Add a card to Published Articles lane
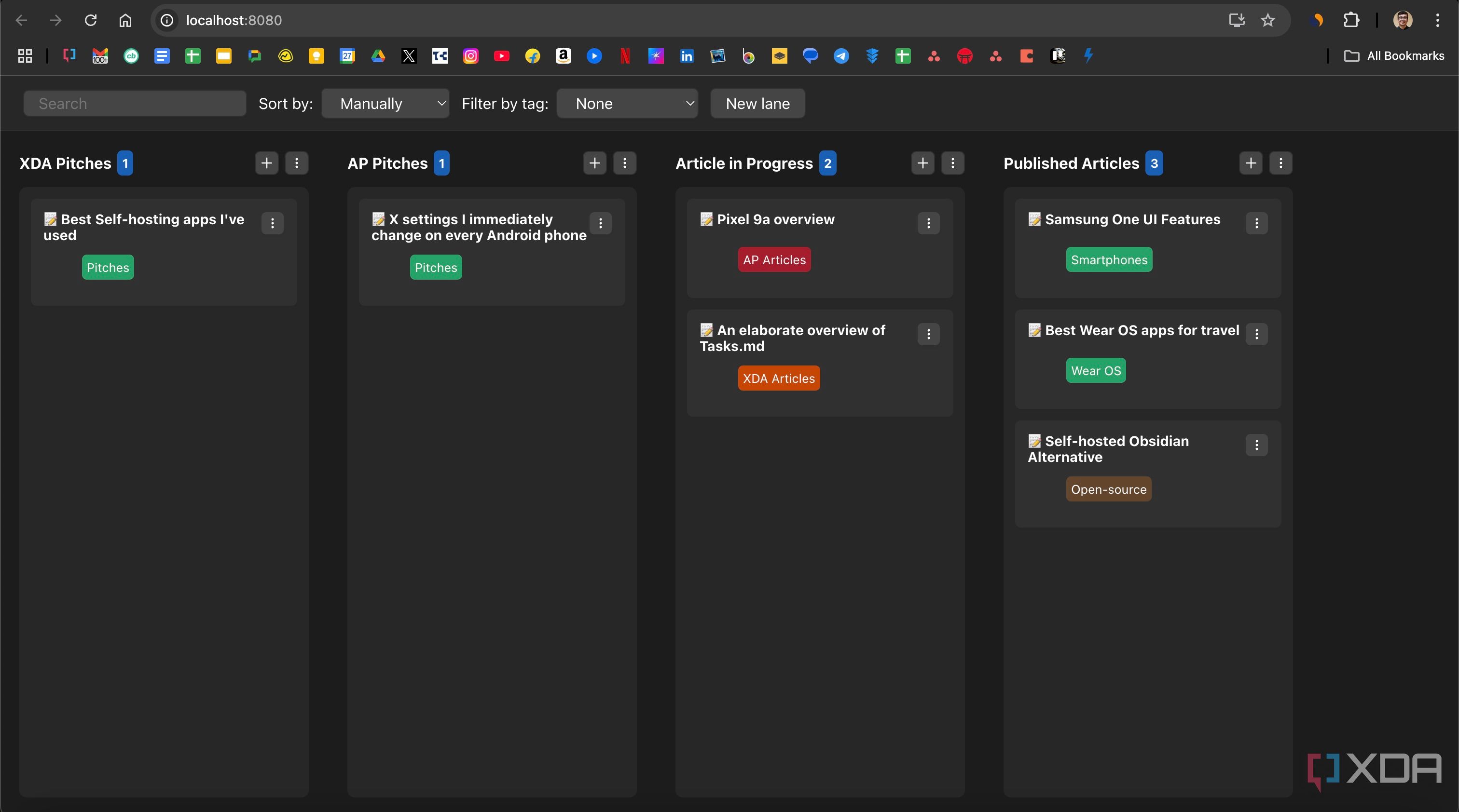This screenshot has height=812, width=1459. (1251, 163)
